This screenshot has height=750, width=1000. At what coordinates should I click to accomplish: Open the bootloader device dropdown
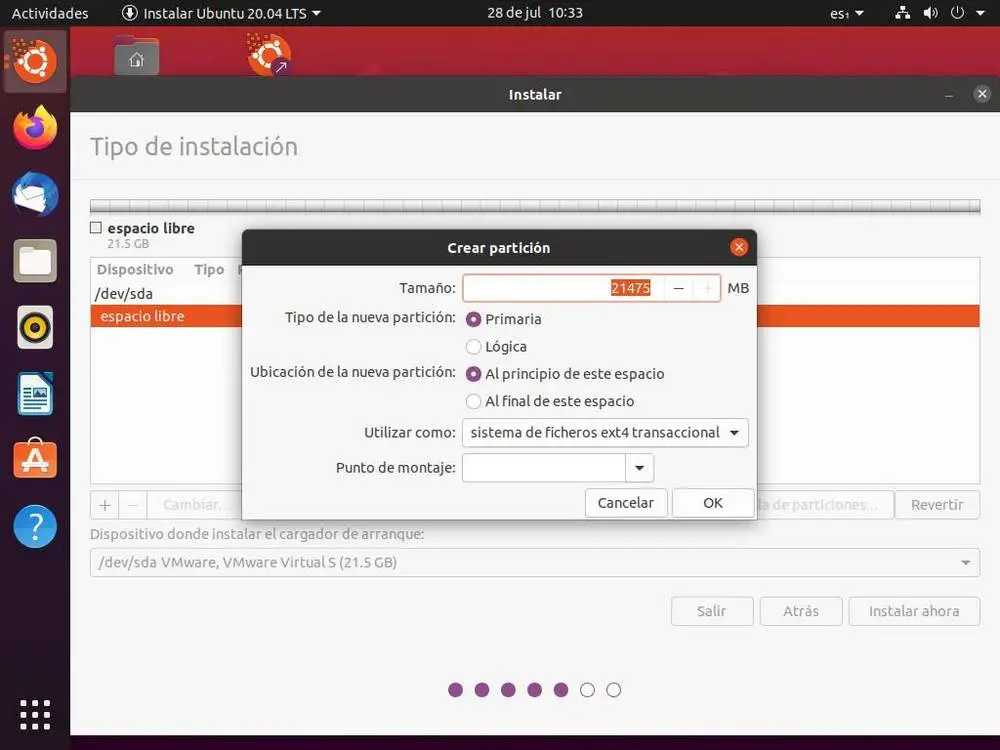pyautogui.click(x=534, y=562)
